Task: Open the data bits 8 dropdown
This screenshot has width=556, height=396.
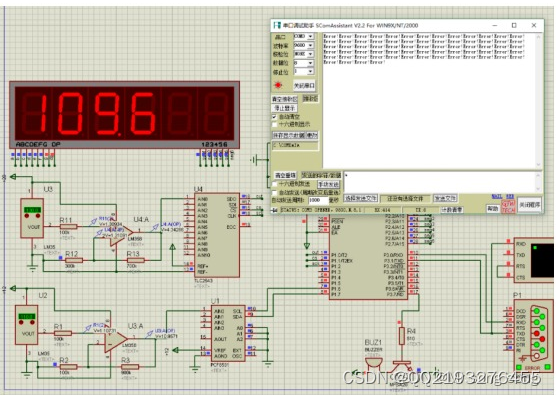Action: [x=303, y=63]
